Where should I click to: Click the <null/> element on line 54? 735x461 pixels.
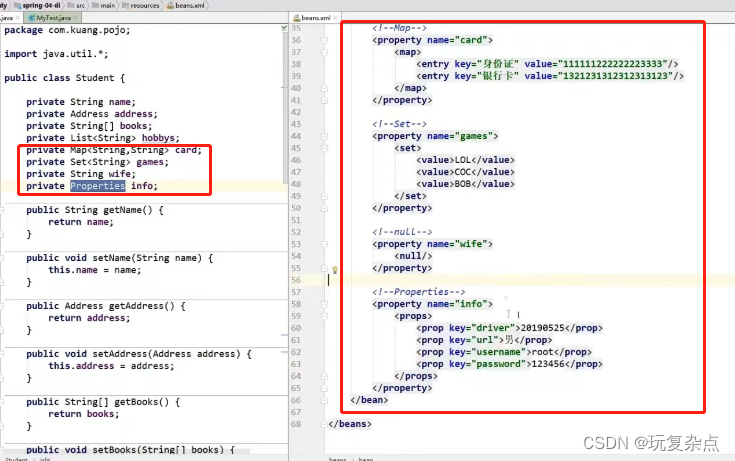pyautogui.click(x=413, y=256)
